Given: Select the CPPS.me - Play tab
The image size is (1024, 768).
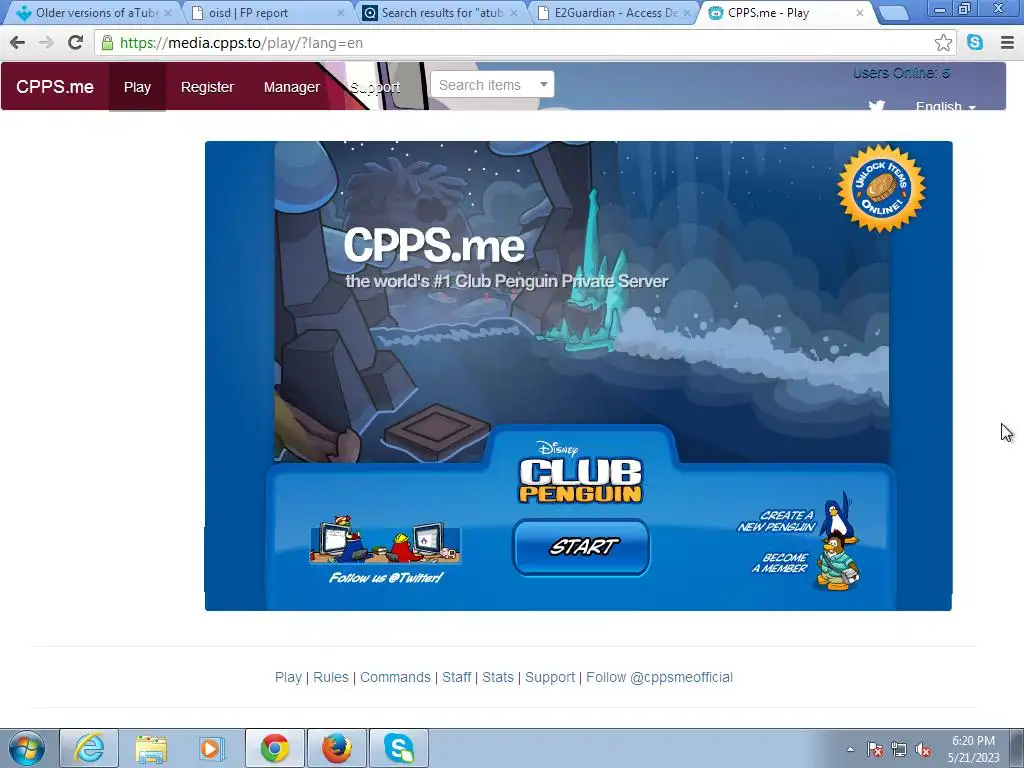Looking at the screenshot, I should pos(787,12).
